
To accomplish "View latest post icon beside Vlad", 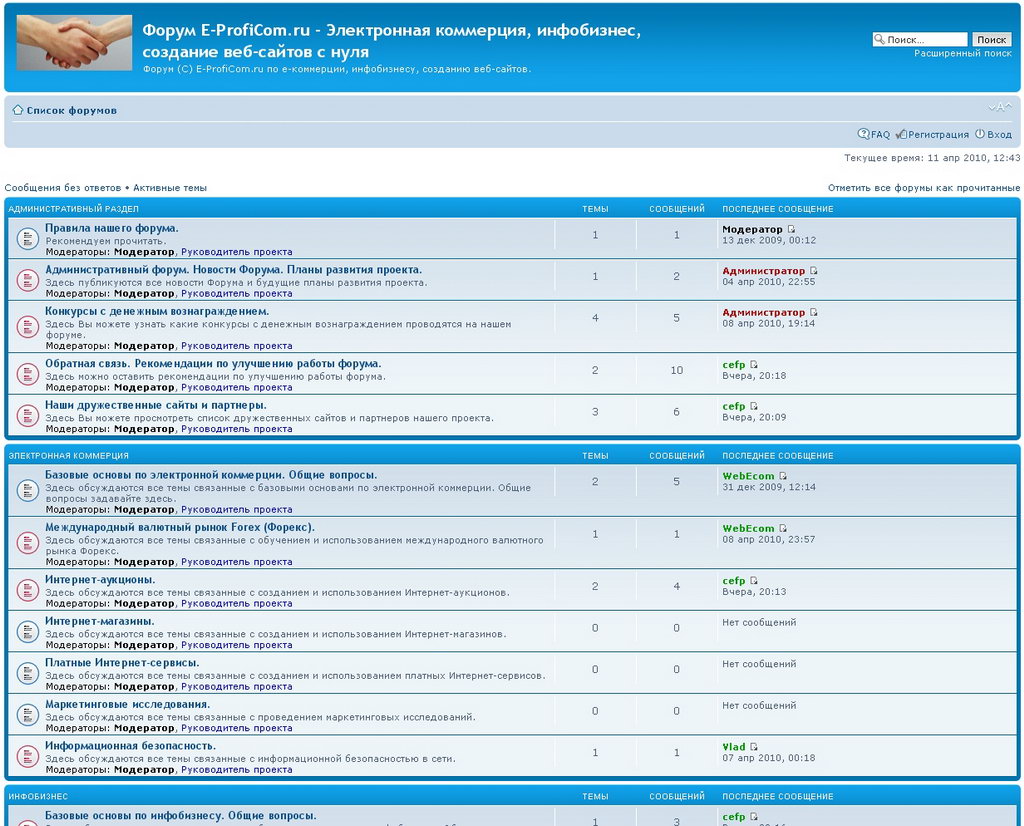I will click(754, 747).
